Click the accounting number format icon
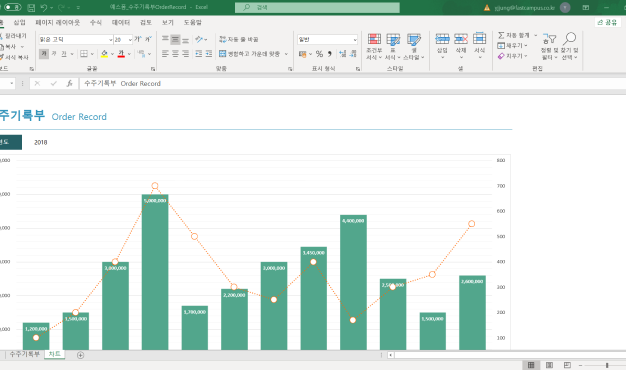This screenshot has height=370, width=626. point(303,53)
